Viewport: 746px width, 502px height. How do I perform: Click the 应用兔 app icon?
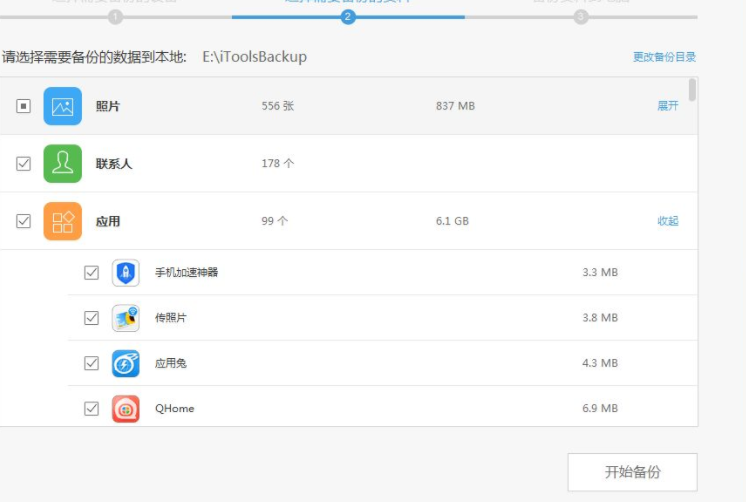tap(126, 363)
